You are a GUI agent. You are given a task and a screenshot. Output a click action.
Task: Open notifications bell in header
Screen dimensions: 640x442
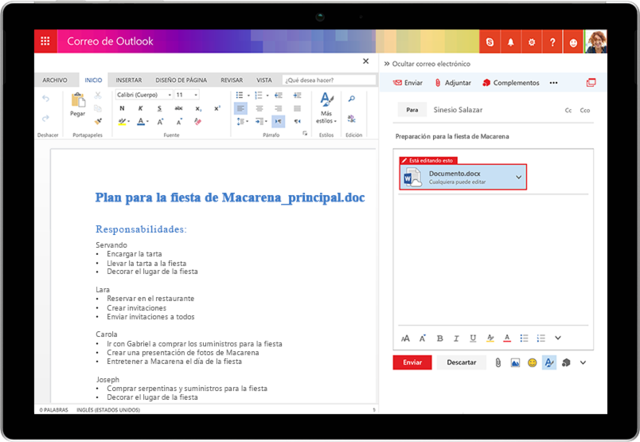point(511,42)
